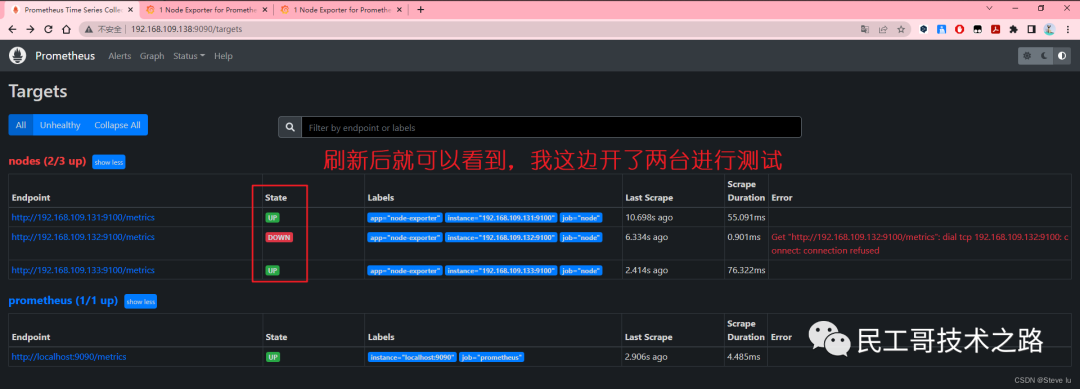
Task: Open the blue square extension icon
Action: tap(942, 30)
